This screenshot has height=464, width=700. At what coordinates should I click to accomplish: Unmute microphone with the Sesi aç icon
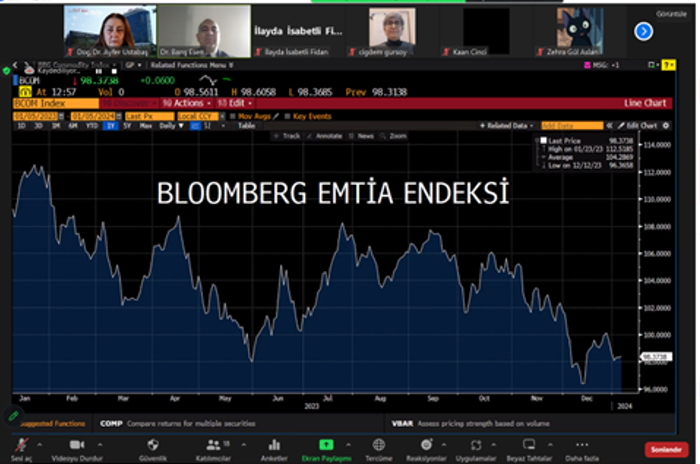[18, 445]
